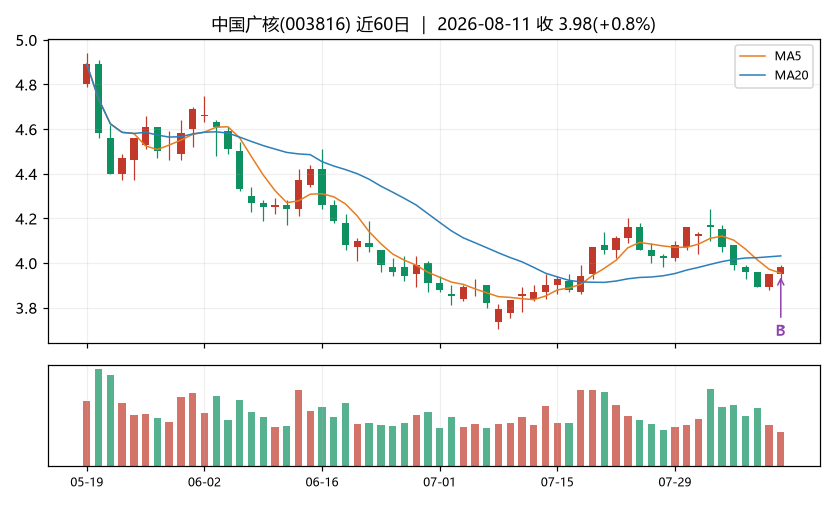Click the 07-15 date axis label
This screenshot has width=836, height=506.
[x=557, y=483]
